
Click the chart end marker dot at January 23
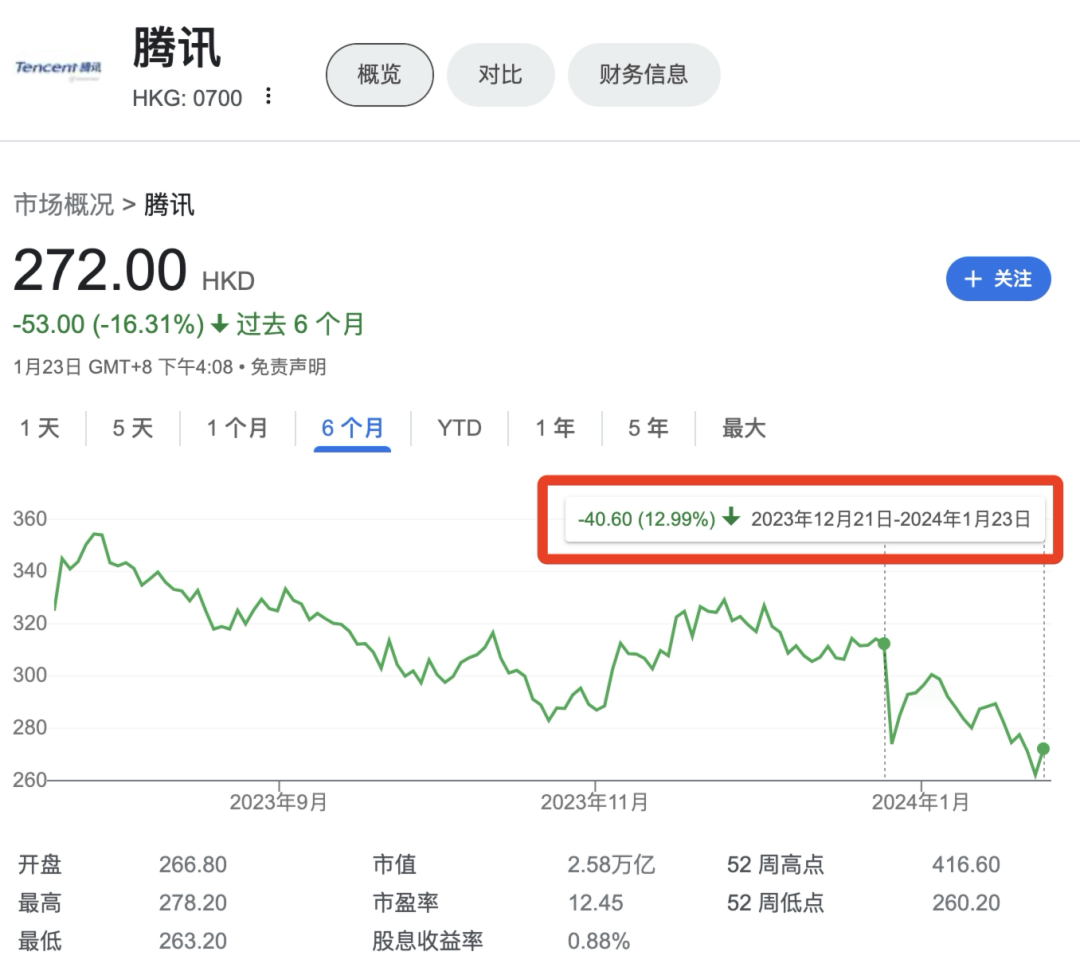[x=1043, y=748]
